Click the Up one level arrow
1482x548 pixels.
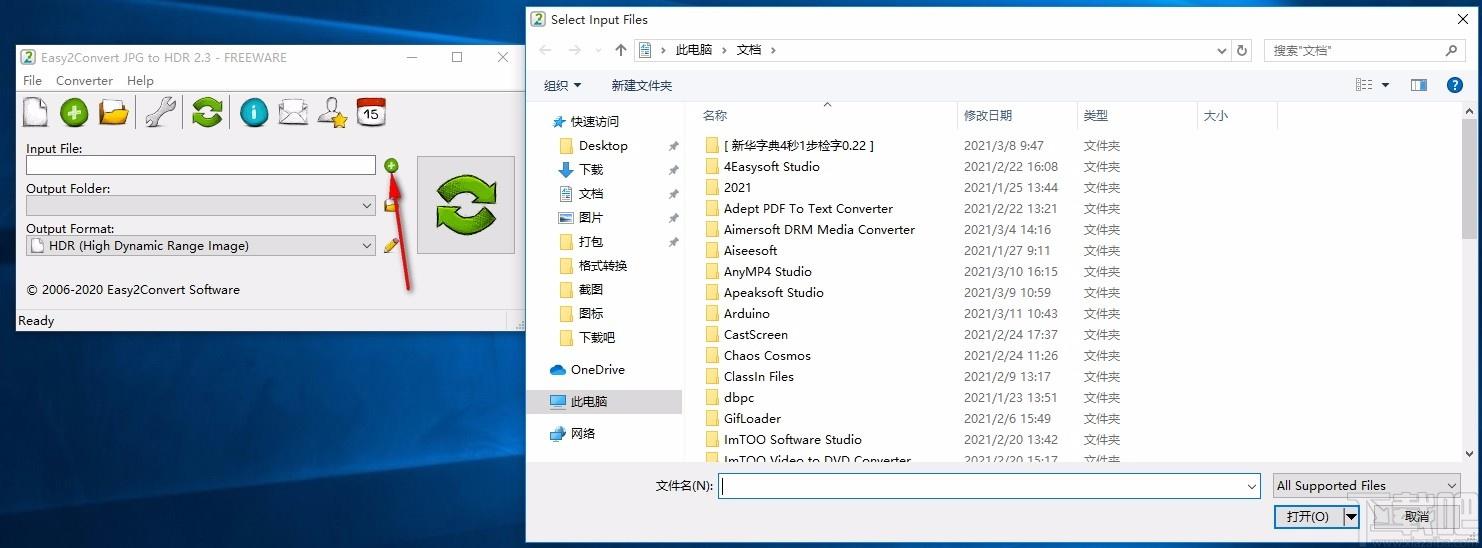[621, 50]
